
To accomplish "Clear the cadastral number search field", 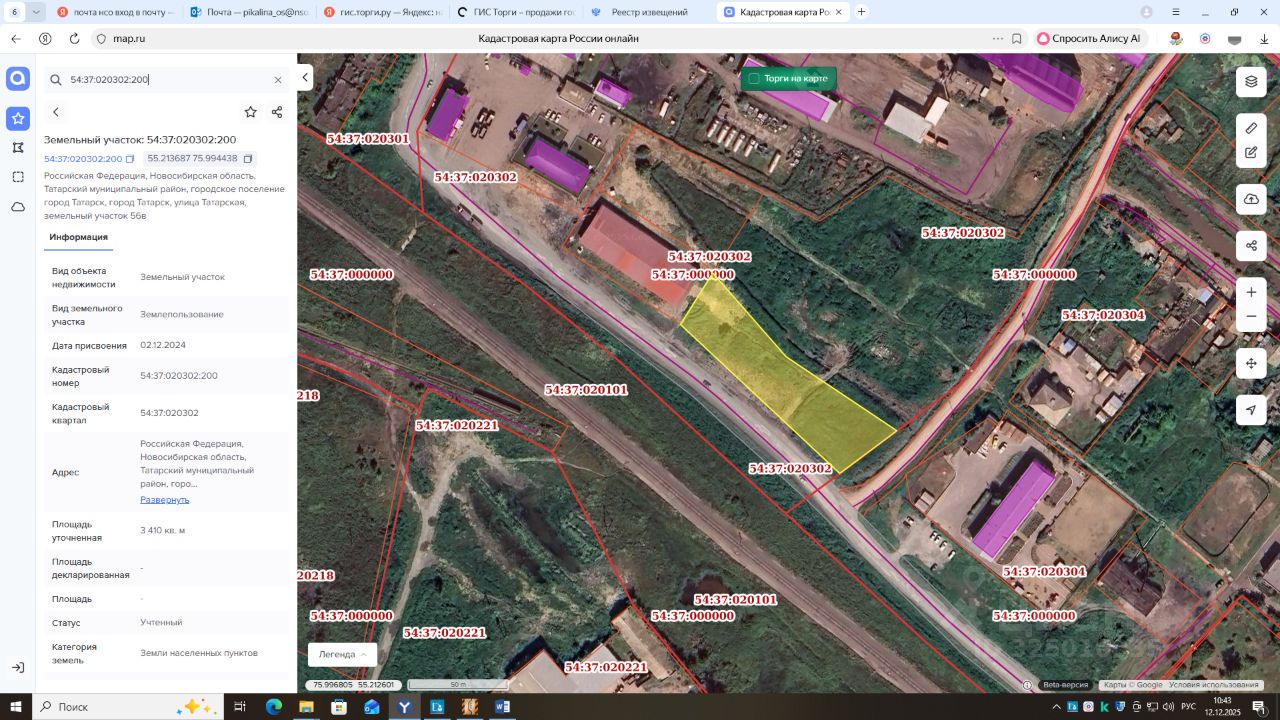I will (278, 80).
